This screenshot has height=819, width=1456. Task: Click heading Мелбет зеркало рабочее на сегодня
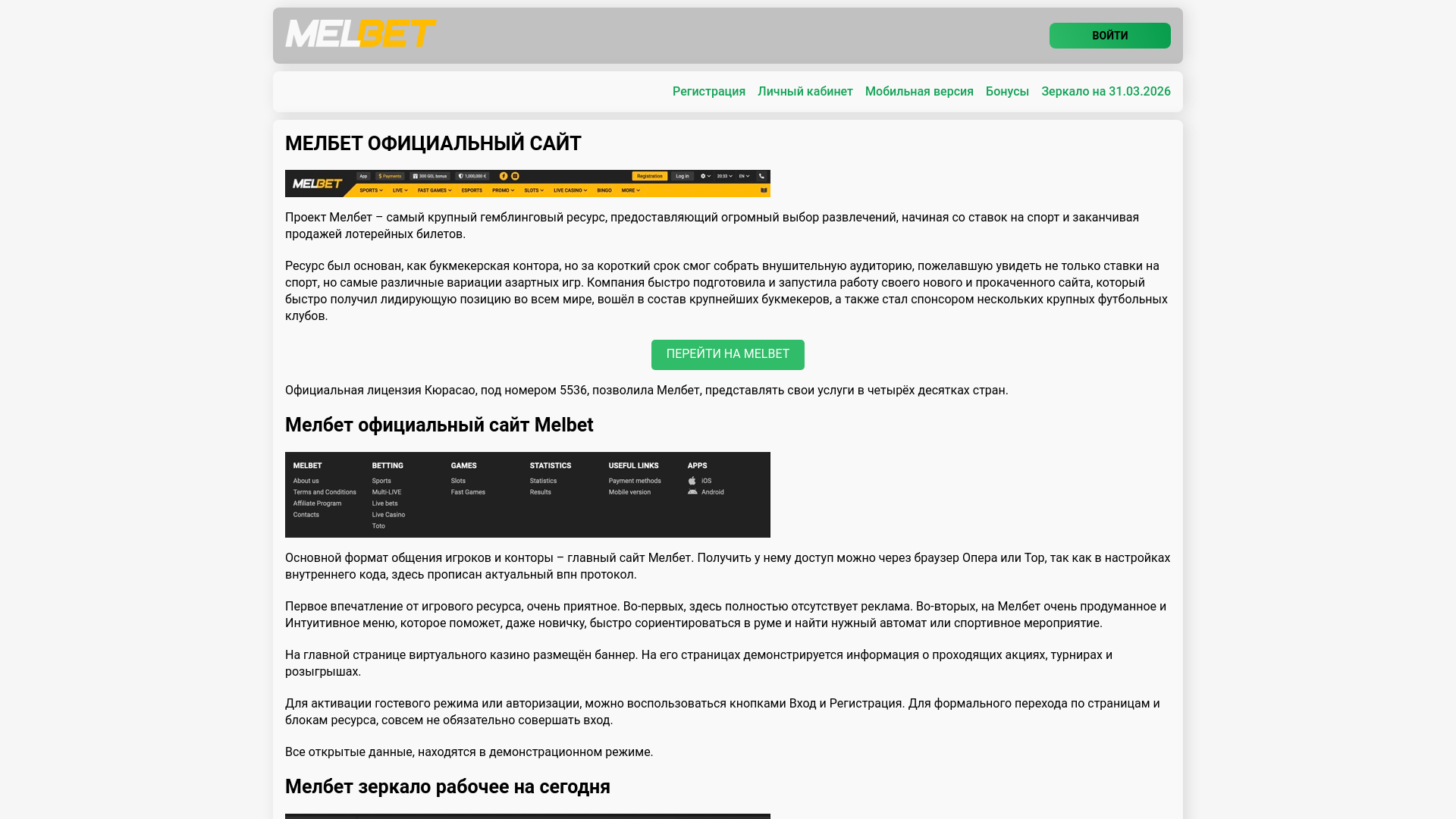tap(447, 787)
